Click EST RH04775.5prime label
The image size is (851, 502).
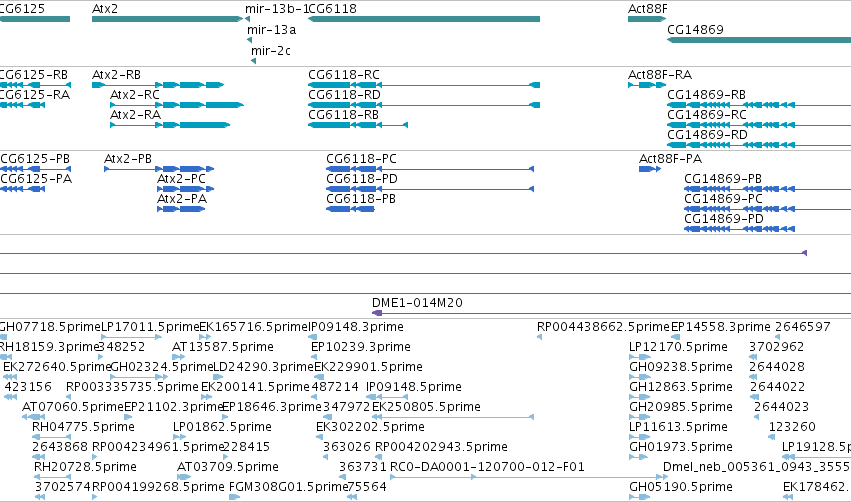coord(84,427)
